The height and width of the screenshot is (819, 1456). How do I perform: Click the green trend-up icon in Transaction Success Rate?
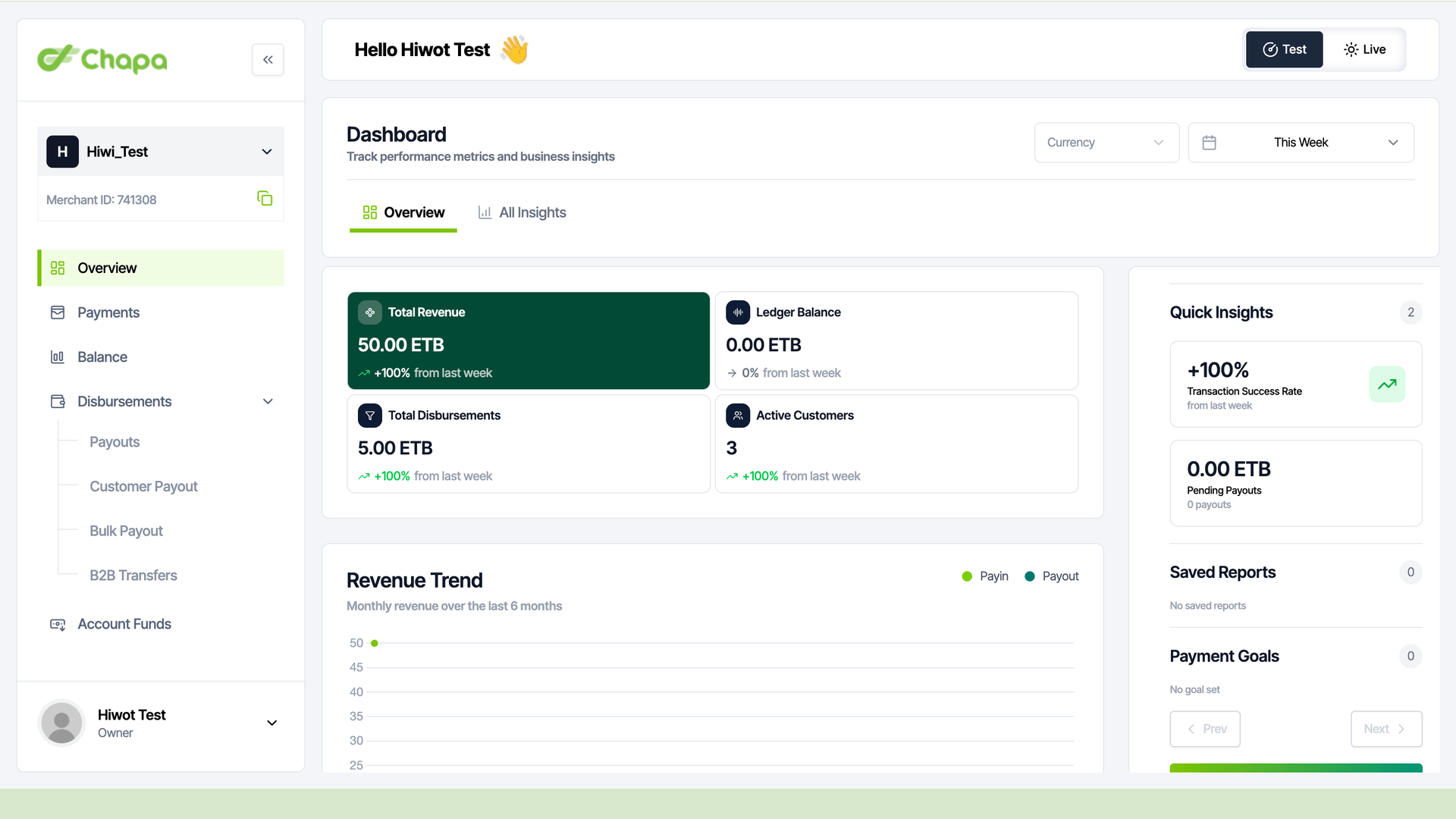[1387, 384]
